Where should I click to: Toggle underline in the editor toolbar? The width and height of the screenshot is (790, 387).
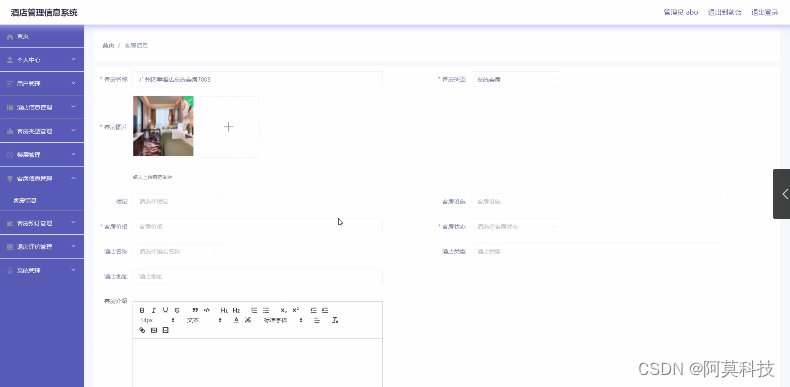coord(165,310)
